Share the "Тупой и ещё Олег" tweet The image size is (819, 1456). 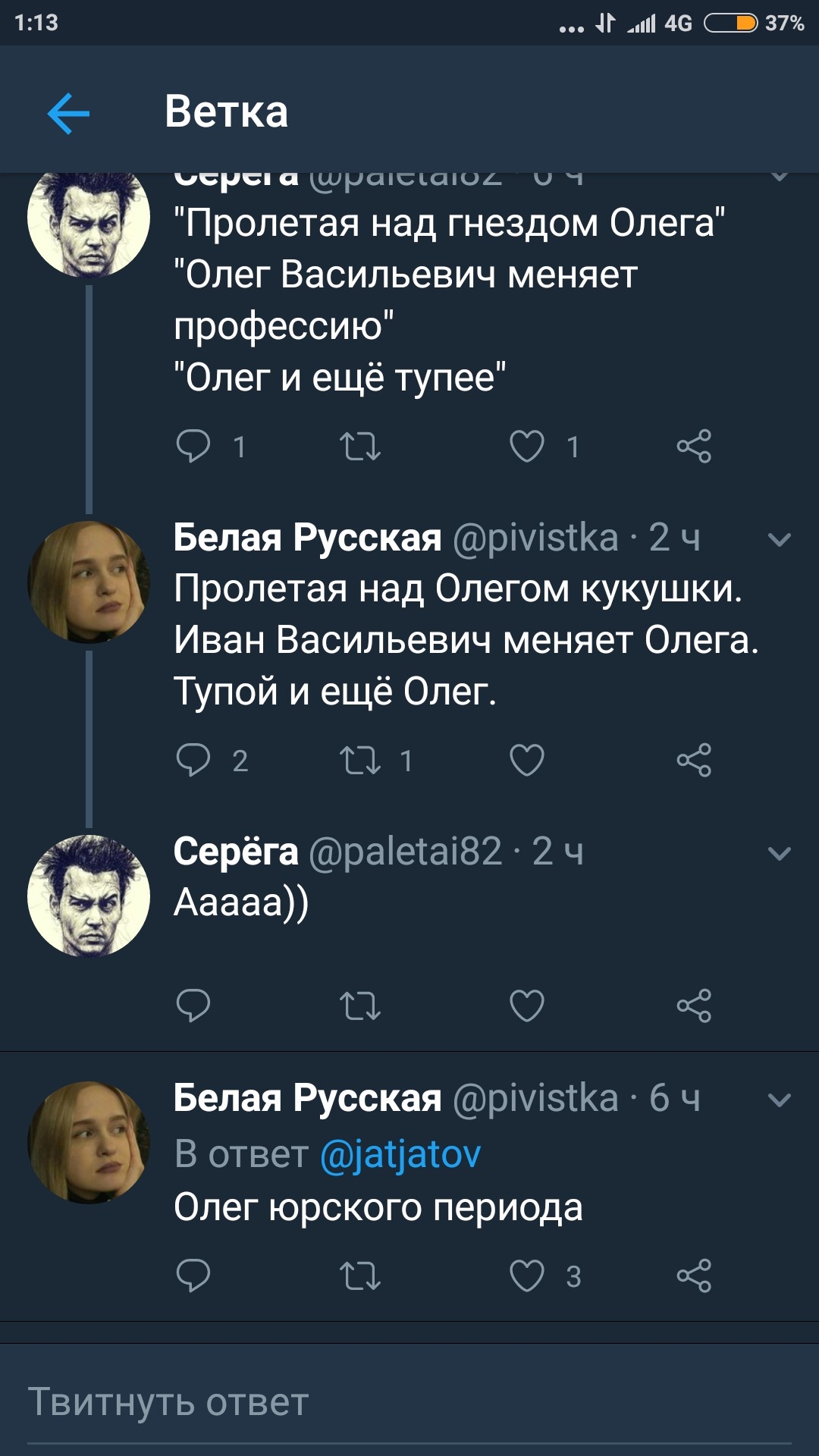[x=694, y=760]
